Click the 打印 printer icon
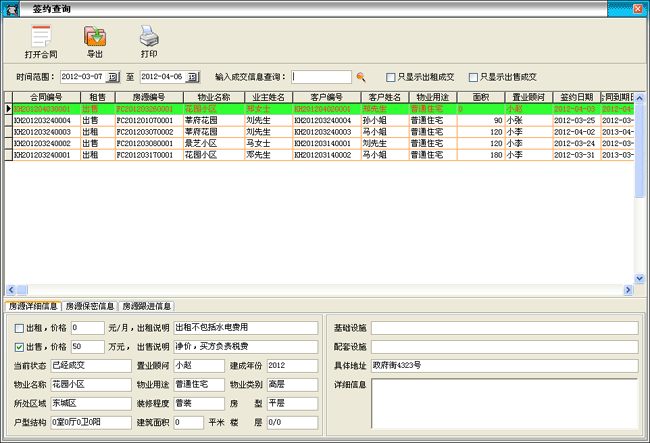 click(148, 38)
